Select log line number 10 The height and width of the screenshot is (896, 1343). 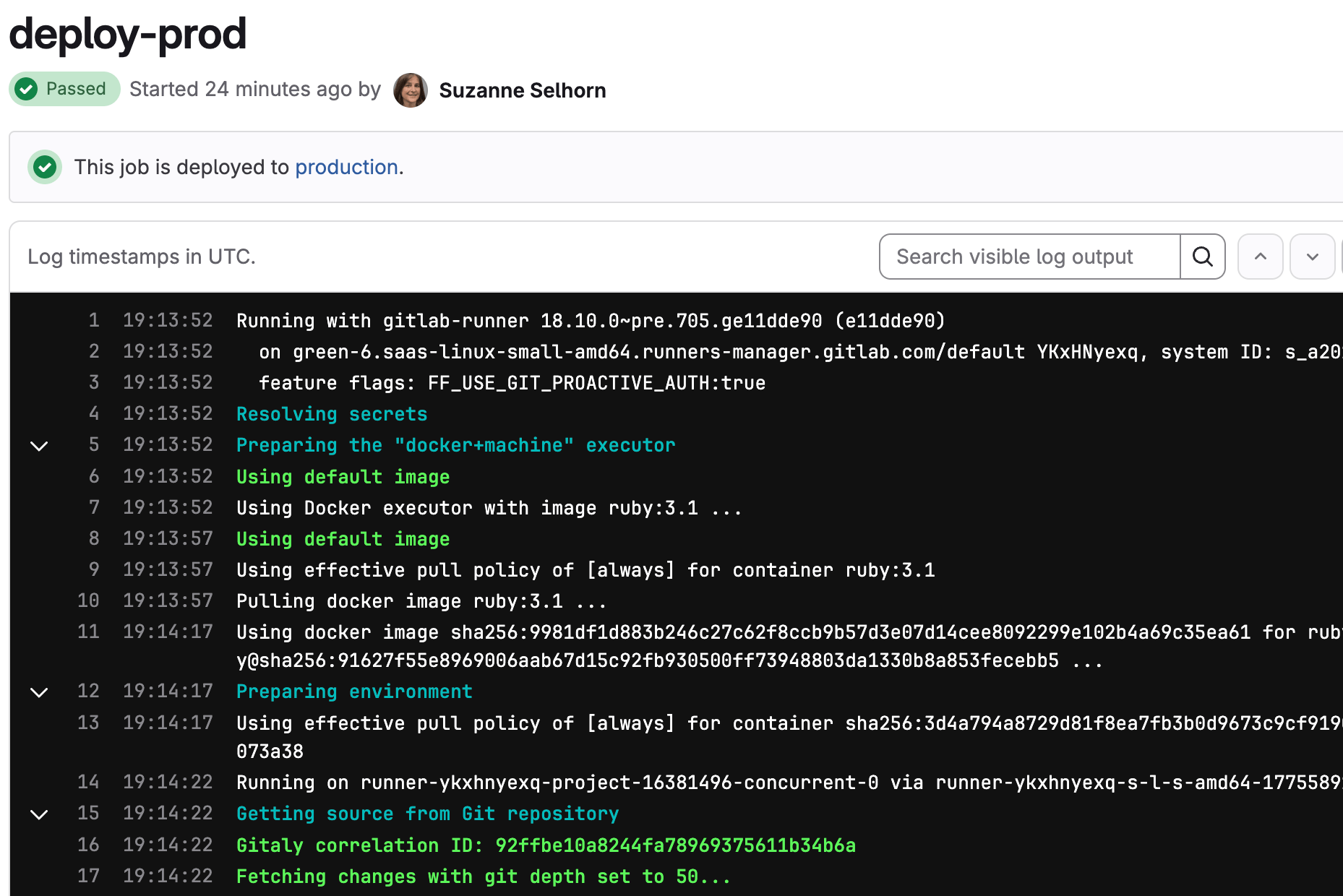(x=88, y=600)
